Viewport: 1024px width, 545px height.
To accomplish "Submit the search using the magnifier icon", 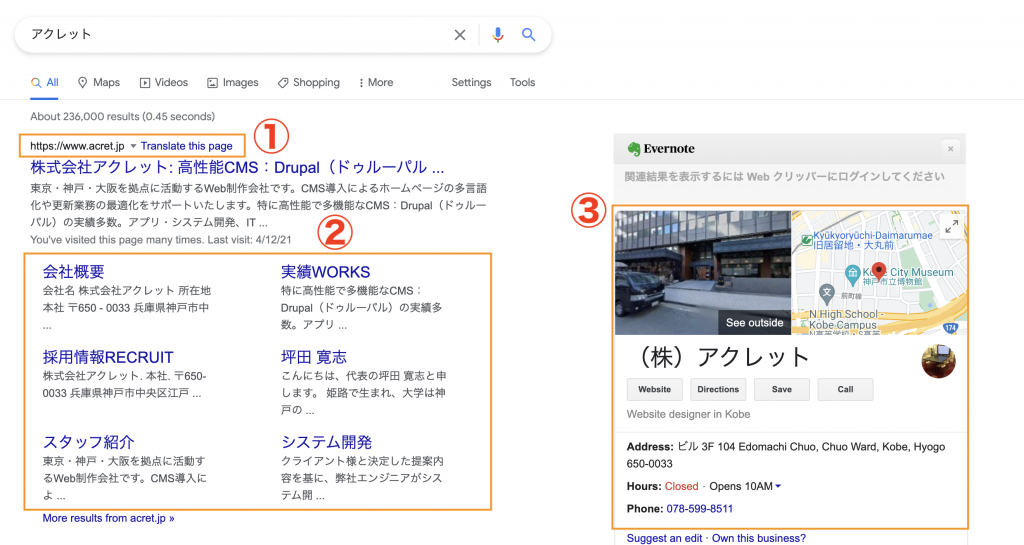I will tap(528, 35).
